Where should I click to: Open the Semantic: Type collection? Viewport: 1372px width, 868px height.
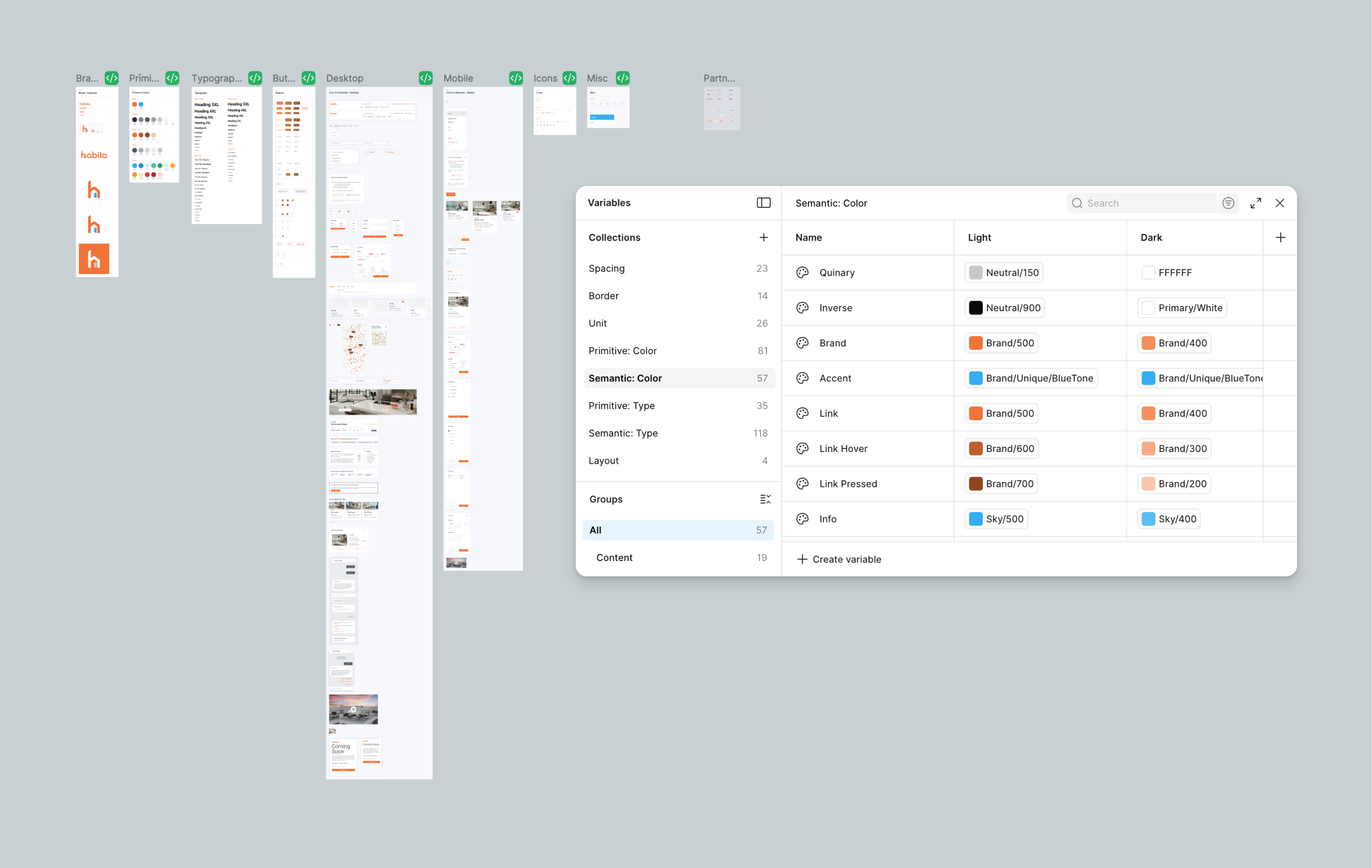pyautogui.click(x=623, y=433)
